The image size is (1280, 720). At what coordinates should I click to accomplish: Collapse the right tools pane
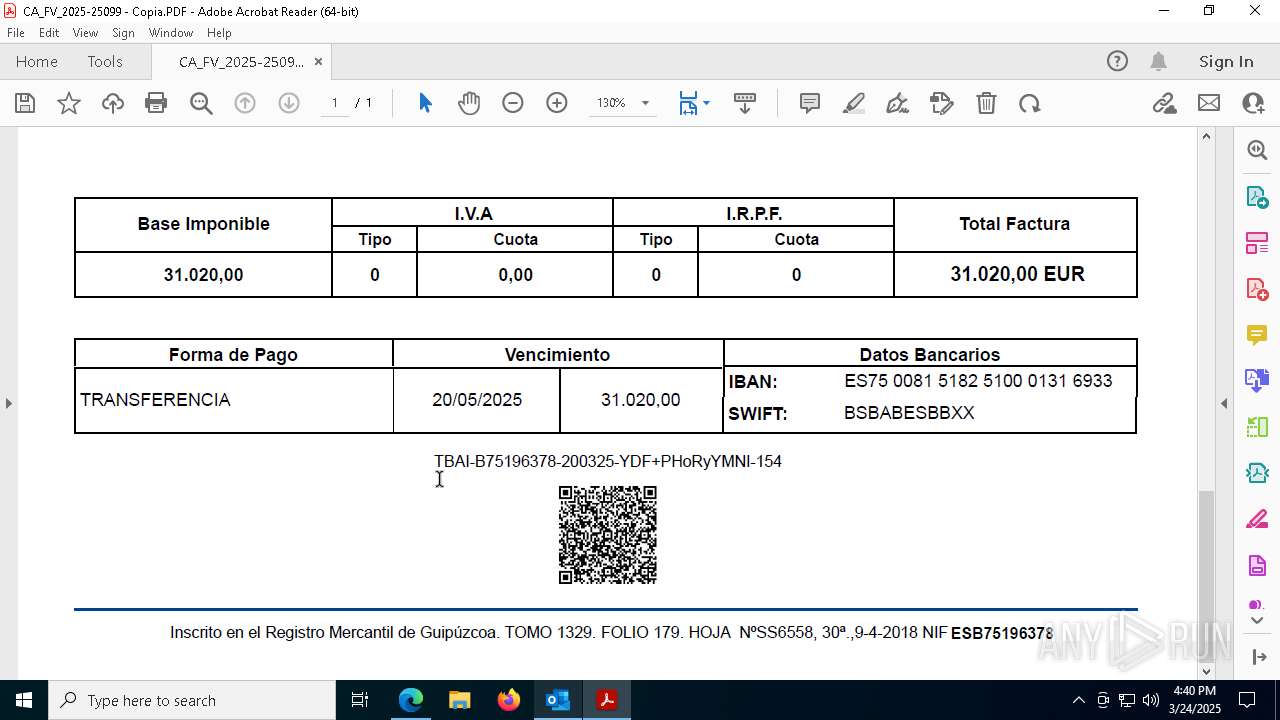tap(1258, 657)
